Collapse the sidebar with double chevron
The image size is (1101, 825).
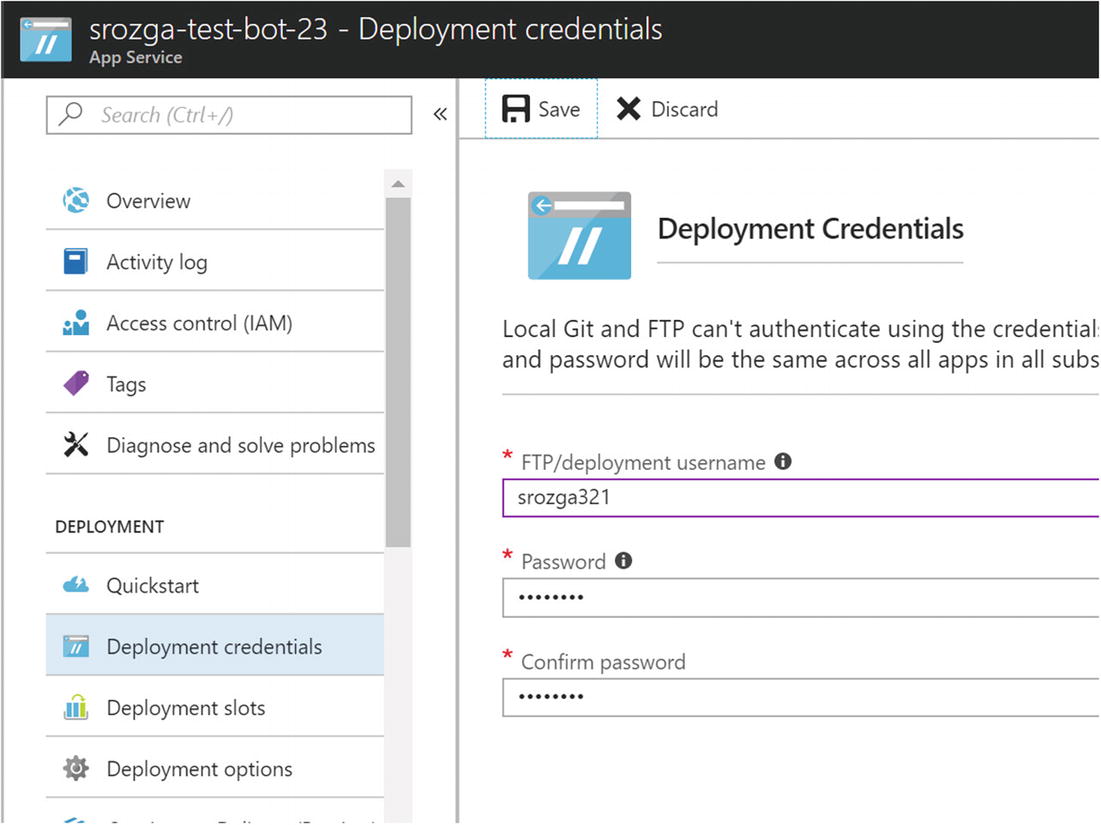click(440, 114)
